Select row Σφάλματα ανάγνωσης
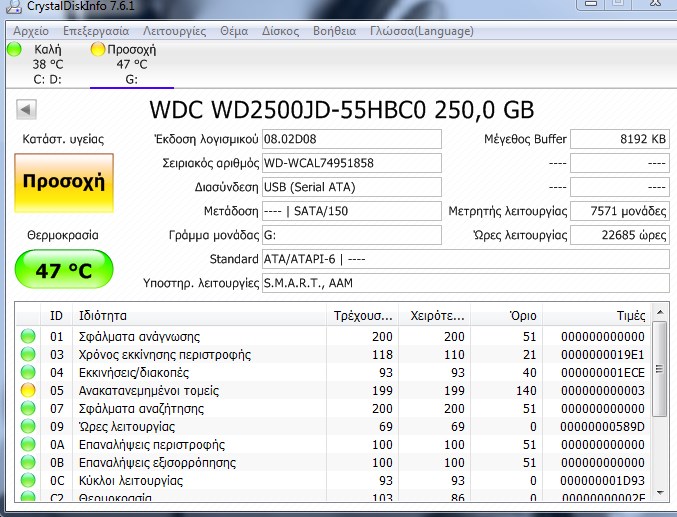This screenshot has height=517, width=677. [333, 336]
